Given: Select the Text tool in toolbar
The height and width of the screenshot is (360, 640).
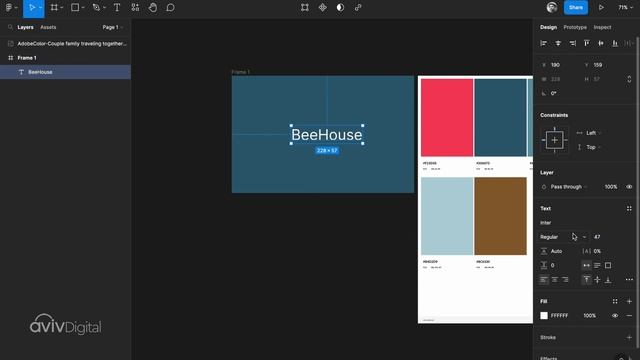Looking at the screenshot, I should [117, 7].
